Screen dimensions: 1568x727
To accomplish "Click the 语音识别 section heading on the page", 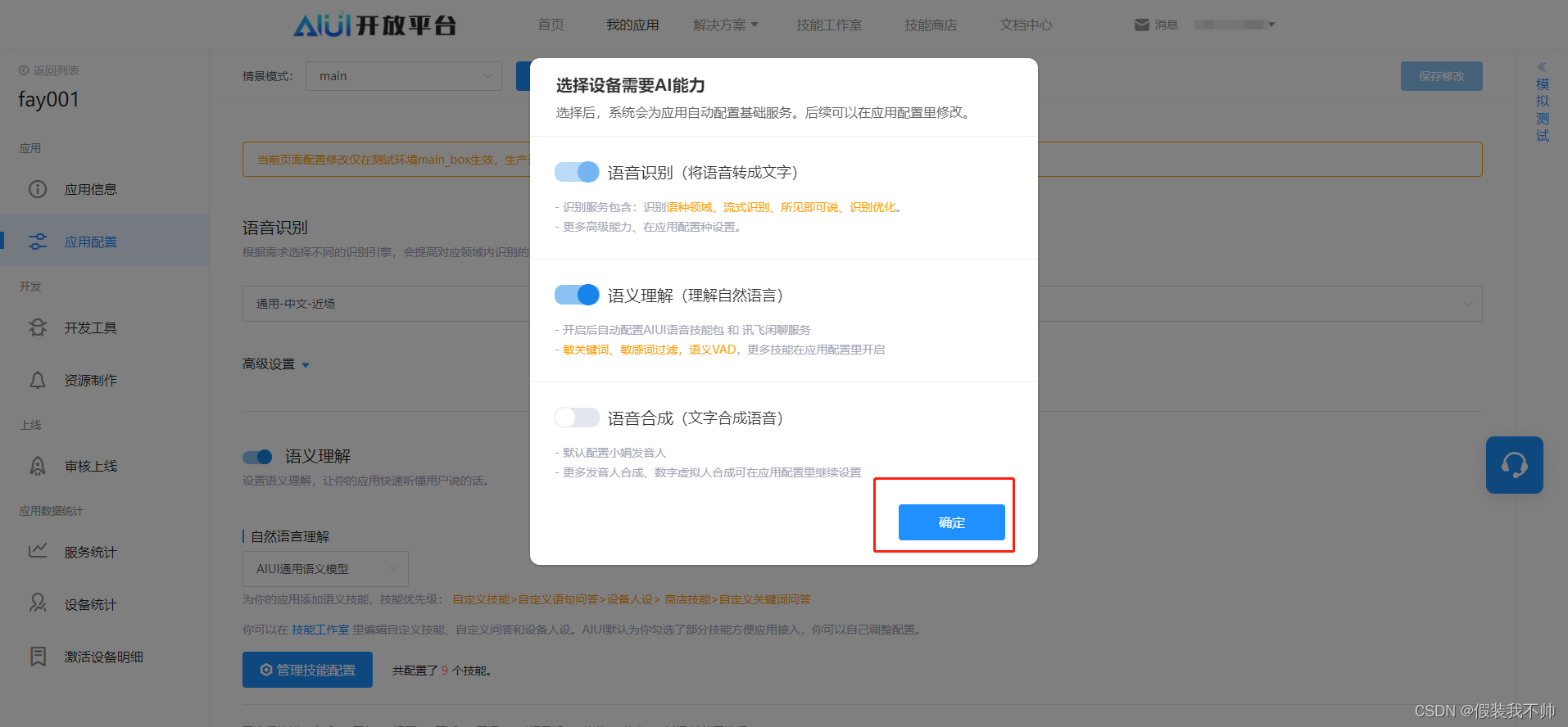I will pyautogui.click(x=275, y=228).
